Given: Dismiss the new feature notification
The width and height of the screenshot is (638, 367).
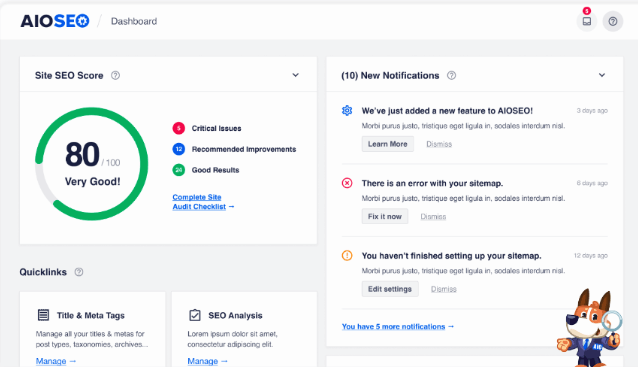Looking at the screenshot, I should point(439,144).
